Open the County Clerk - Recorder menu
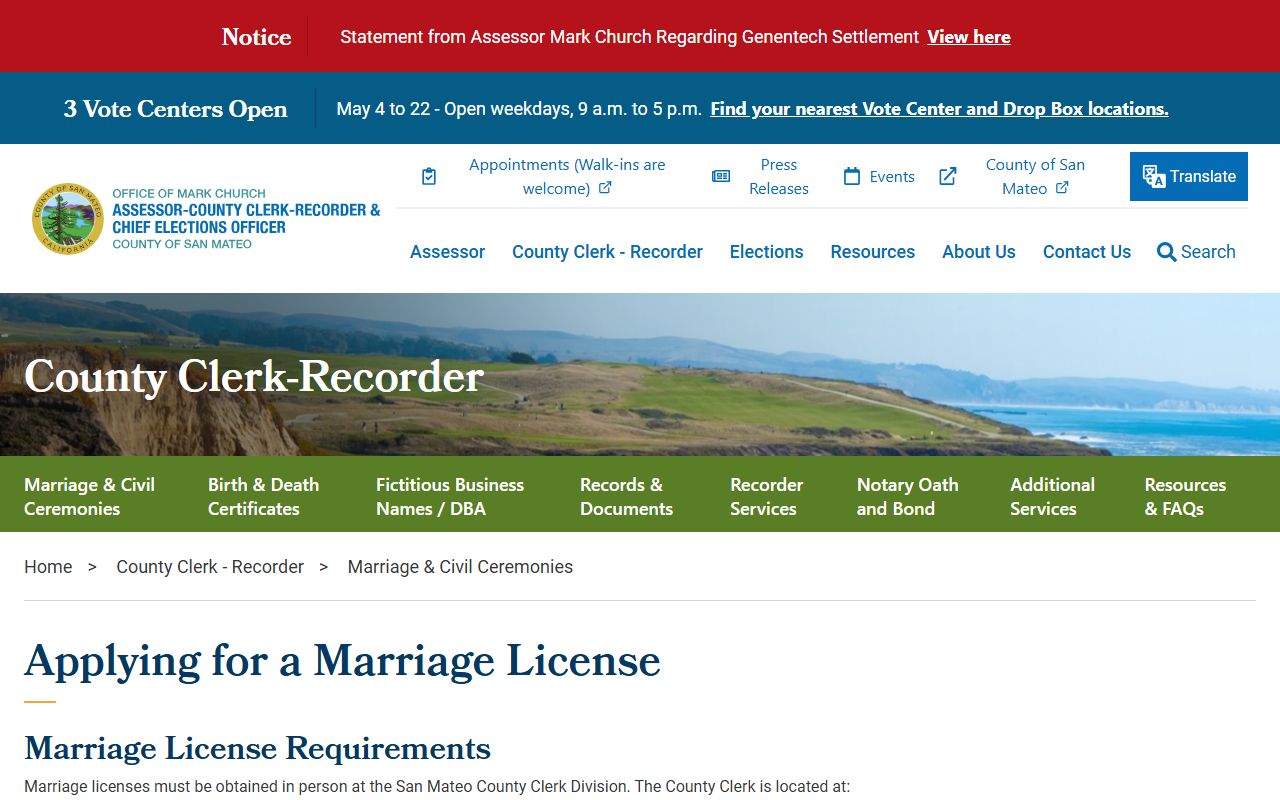 pyautogui.click(x=607, y=252)
